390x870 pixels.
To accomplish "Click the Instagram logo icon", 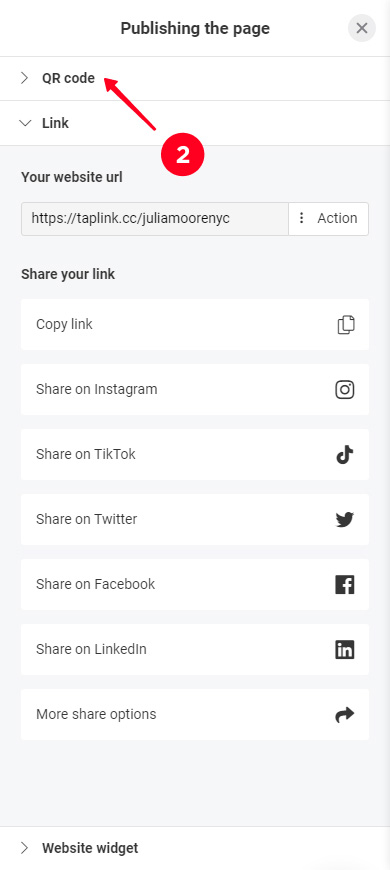I will pos(345,390).
